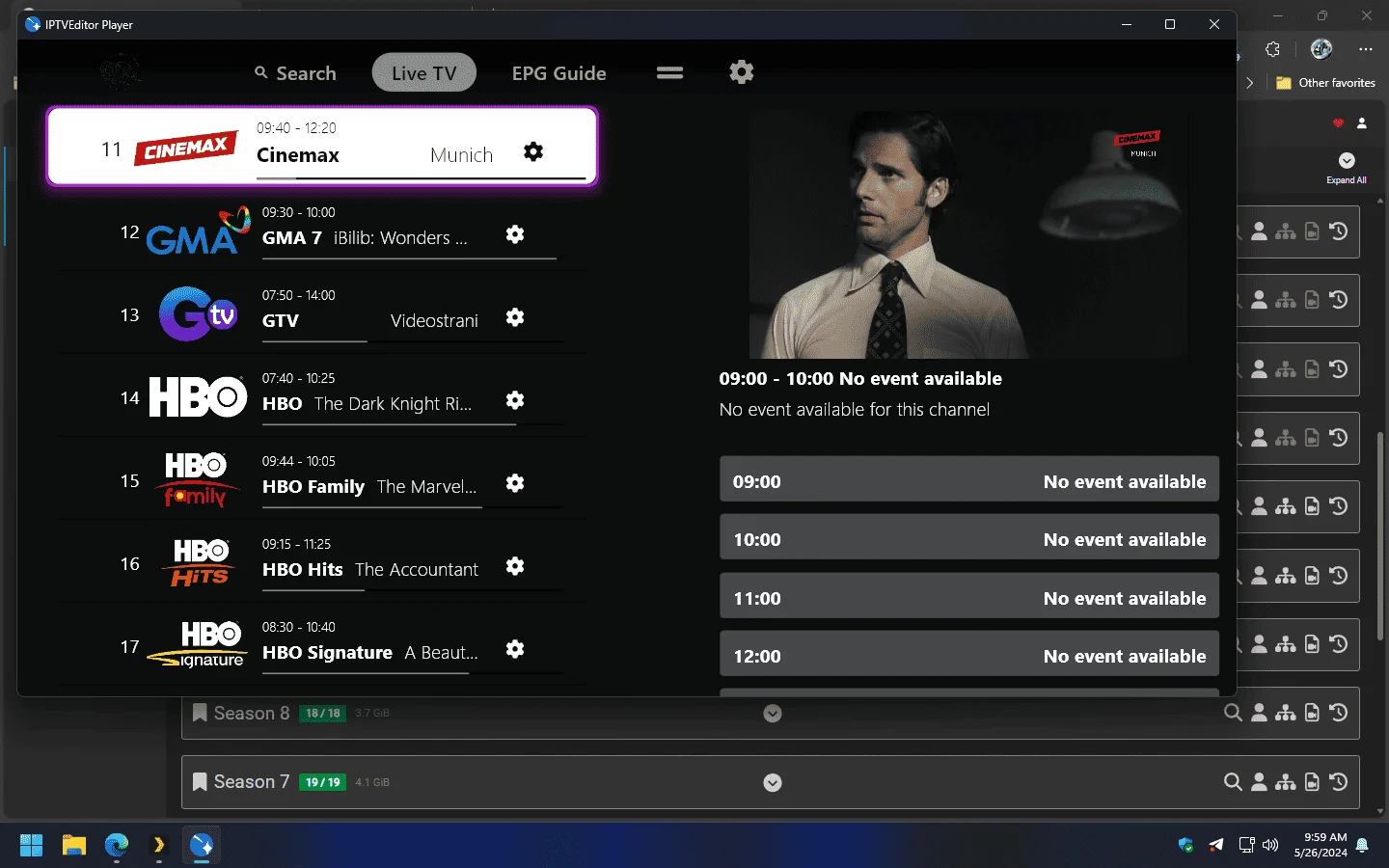Open the browser profile avatar
The height and width of the screenshot is (868, 1389).
point(1321,49)
